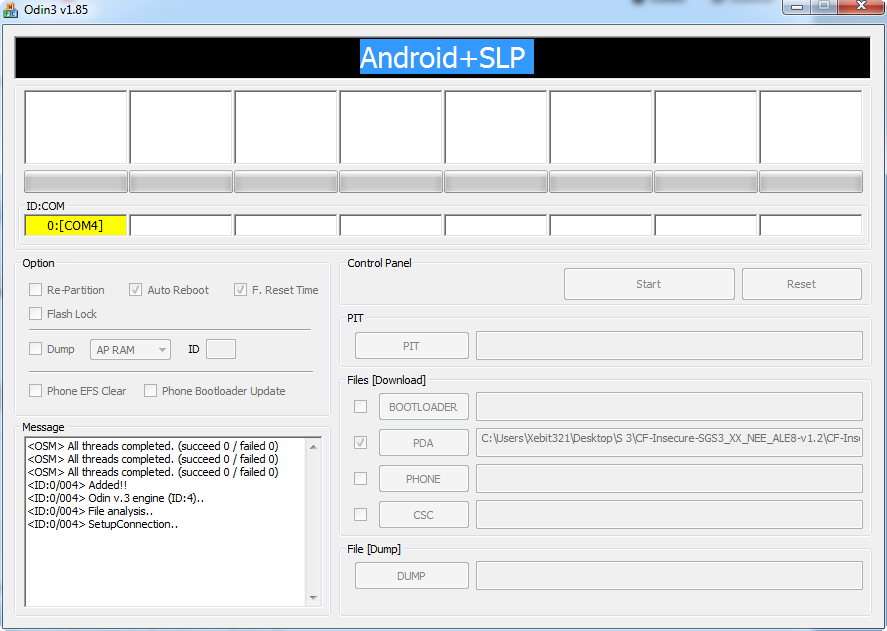
Task: Click the PDA browse button
Action: 424,443
